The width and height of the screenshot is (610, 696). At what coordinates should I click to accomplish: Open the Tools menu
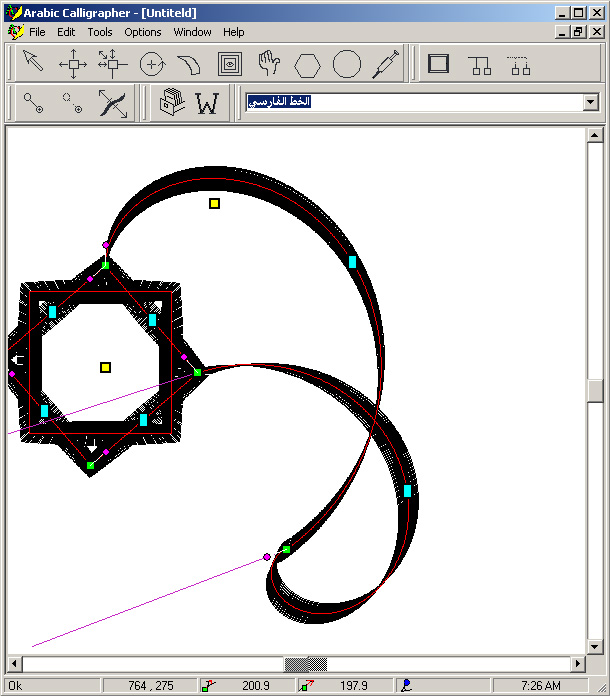click(100, 32)
